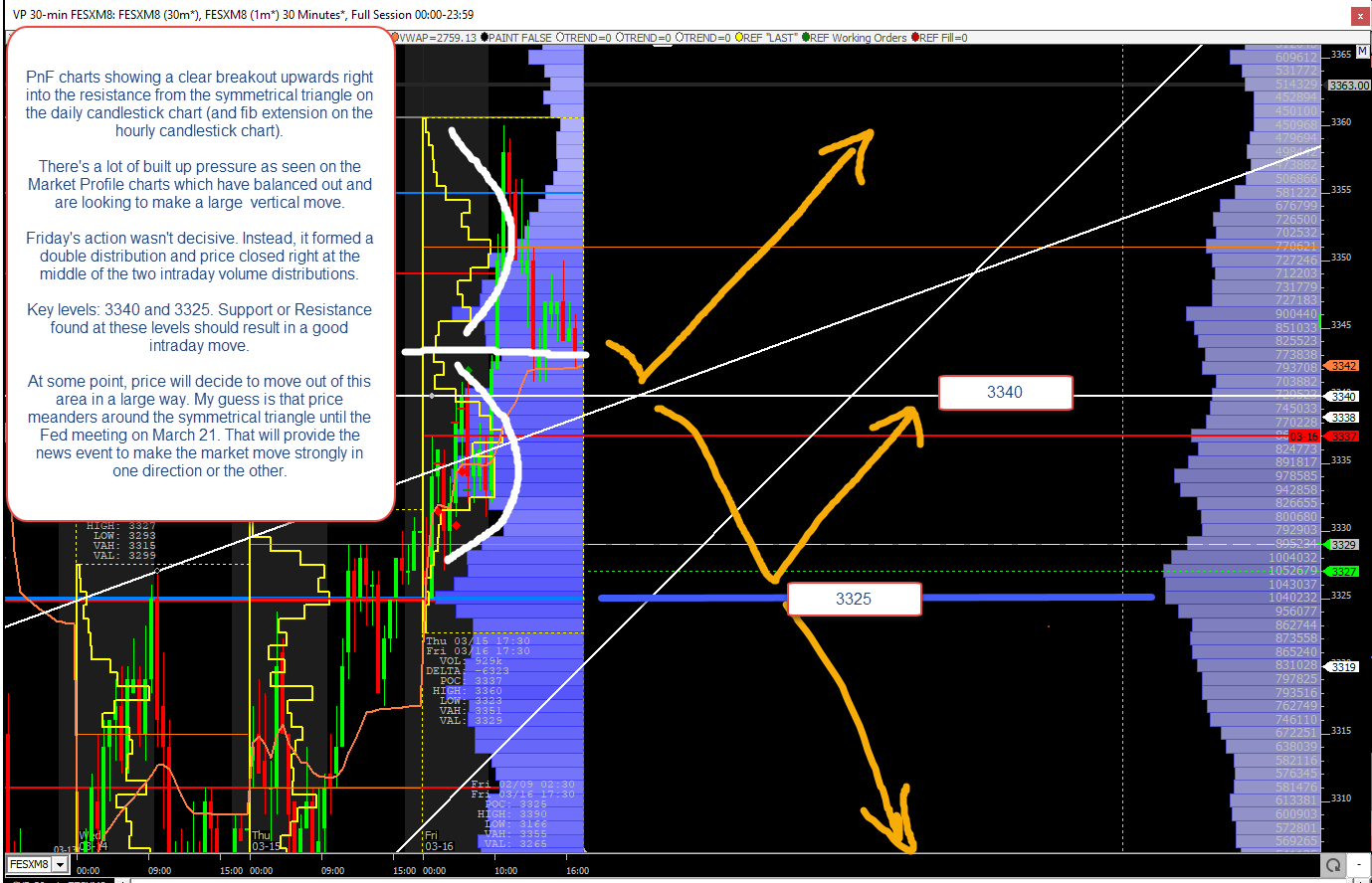Select the 3340 key level text label

coord(1005,393)
